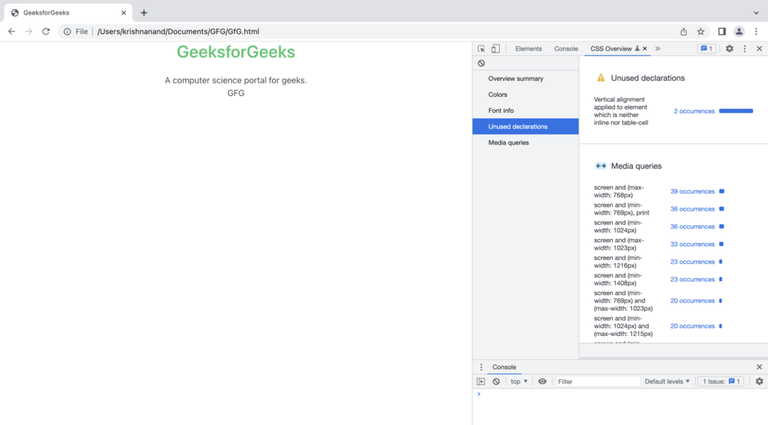Click the address bar URL

tap(178, 31)
